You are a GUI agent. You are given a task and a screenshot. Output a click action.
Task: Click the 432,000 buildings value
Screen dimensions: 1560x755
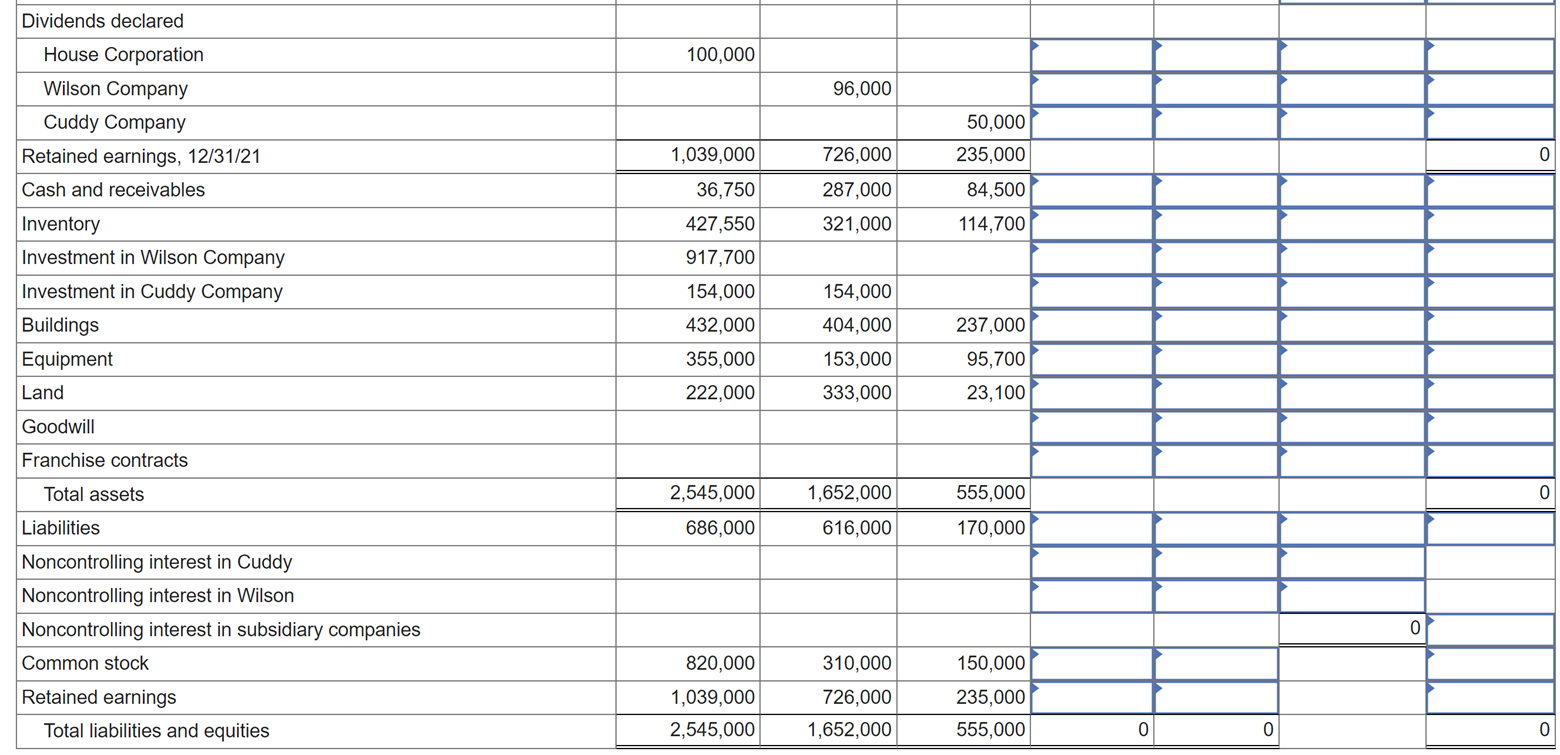click(x=721, y=326)
